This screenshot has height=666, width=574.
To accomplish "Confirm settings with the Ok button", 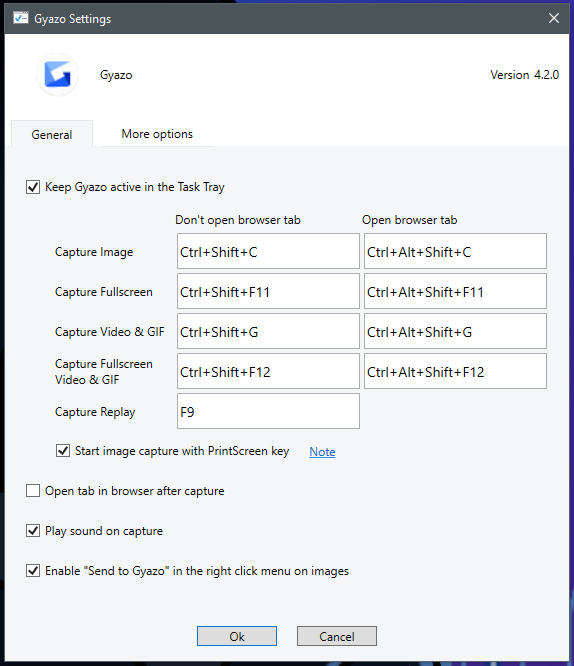I will click(237, 636).
